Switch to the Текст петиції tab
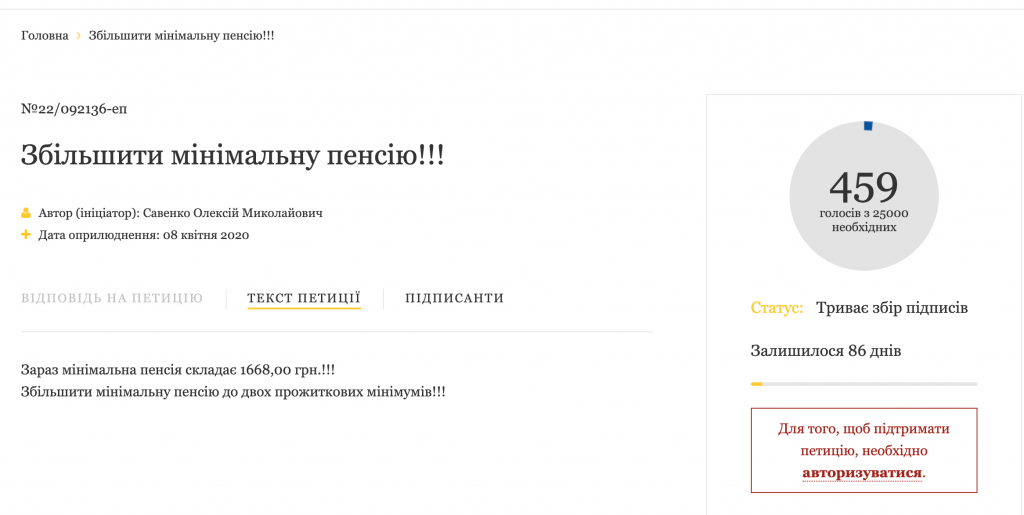1024x515 pixels. pyautogui.click(x=304, y=298)
